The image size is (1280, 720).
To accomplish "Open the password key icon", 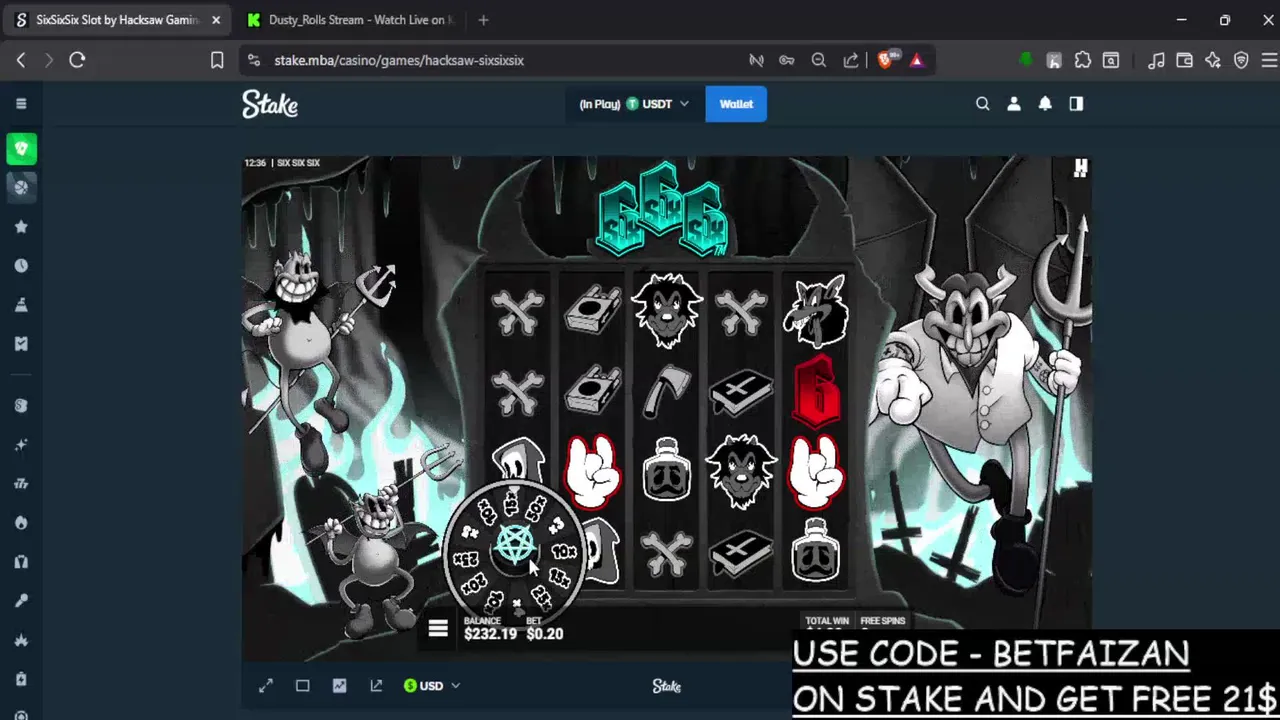I will tap(787, 60).
